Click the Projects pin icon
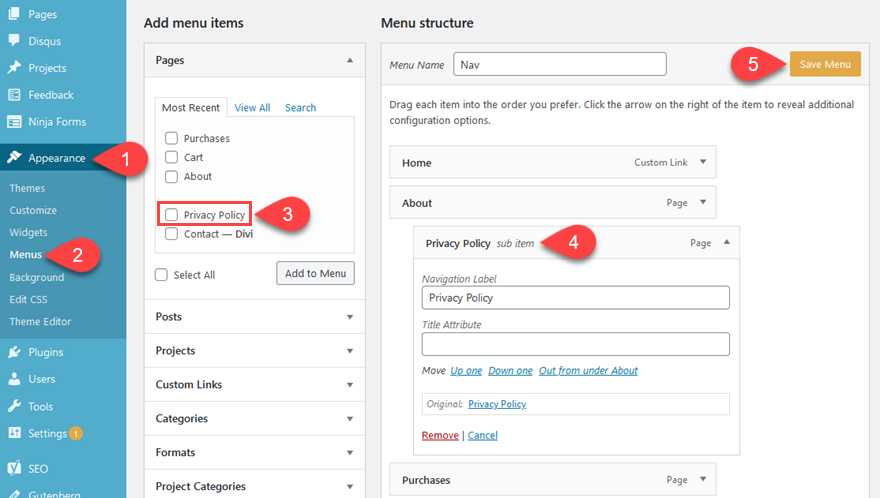 click(14, 68)
